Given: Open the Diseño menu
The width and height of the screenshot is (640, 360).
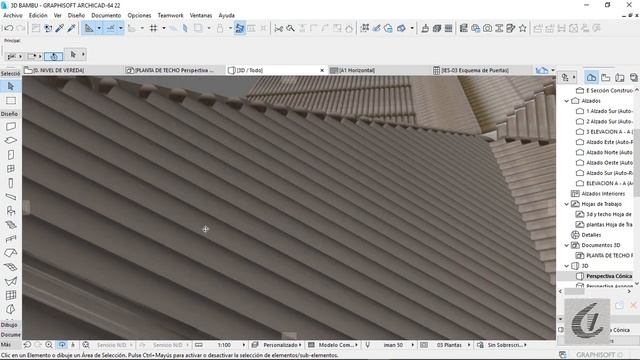Looking at the screenshot, I should click(76, 15).
